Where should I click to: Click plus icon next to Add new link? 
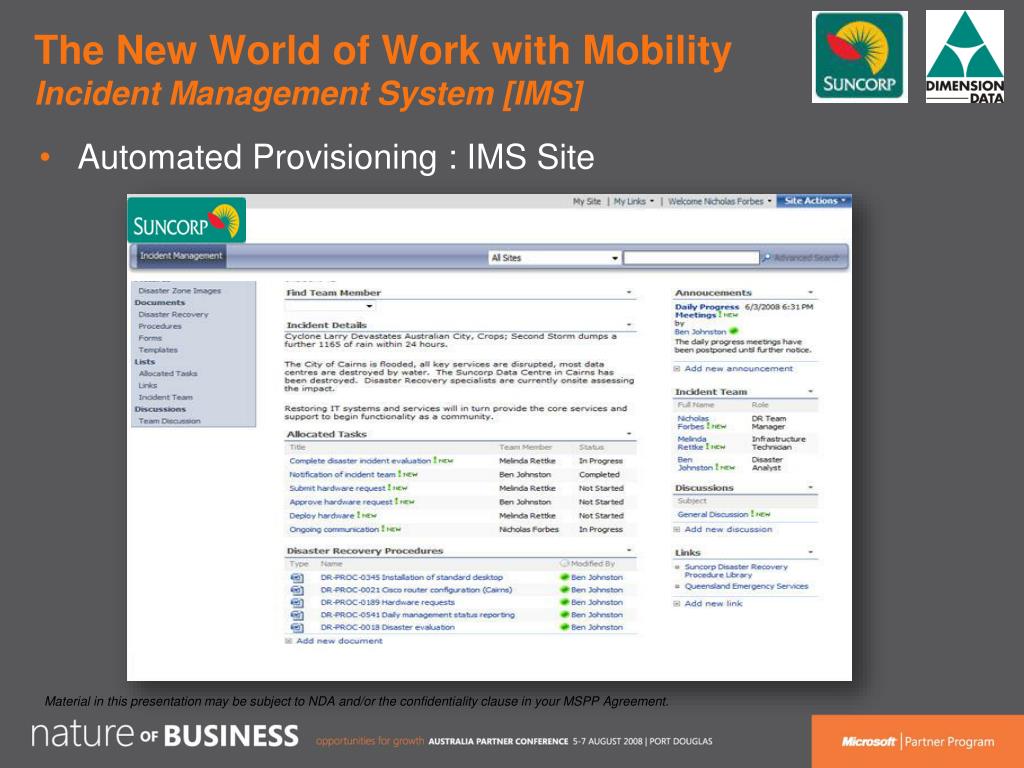[677, 603]
